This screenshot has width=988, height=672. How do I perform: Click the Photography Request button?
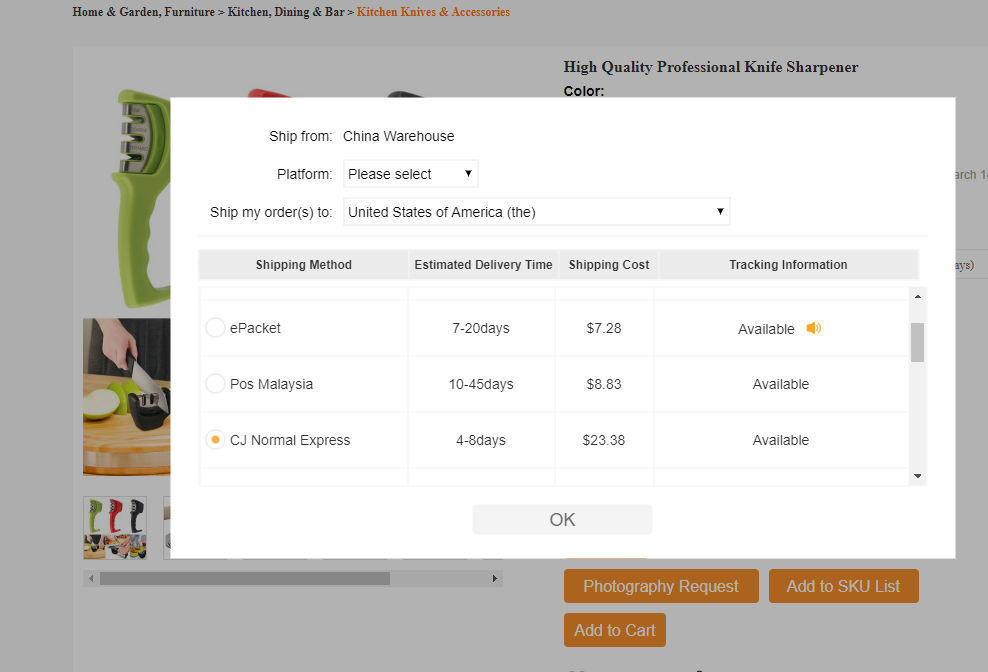(660, 586)
